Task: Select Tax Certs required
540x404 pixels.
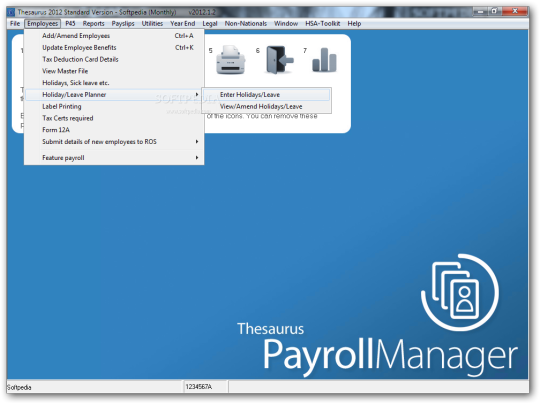Action: pyautogui.click(x=114, y=118)
